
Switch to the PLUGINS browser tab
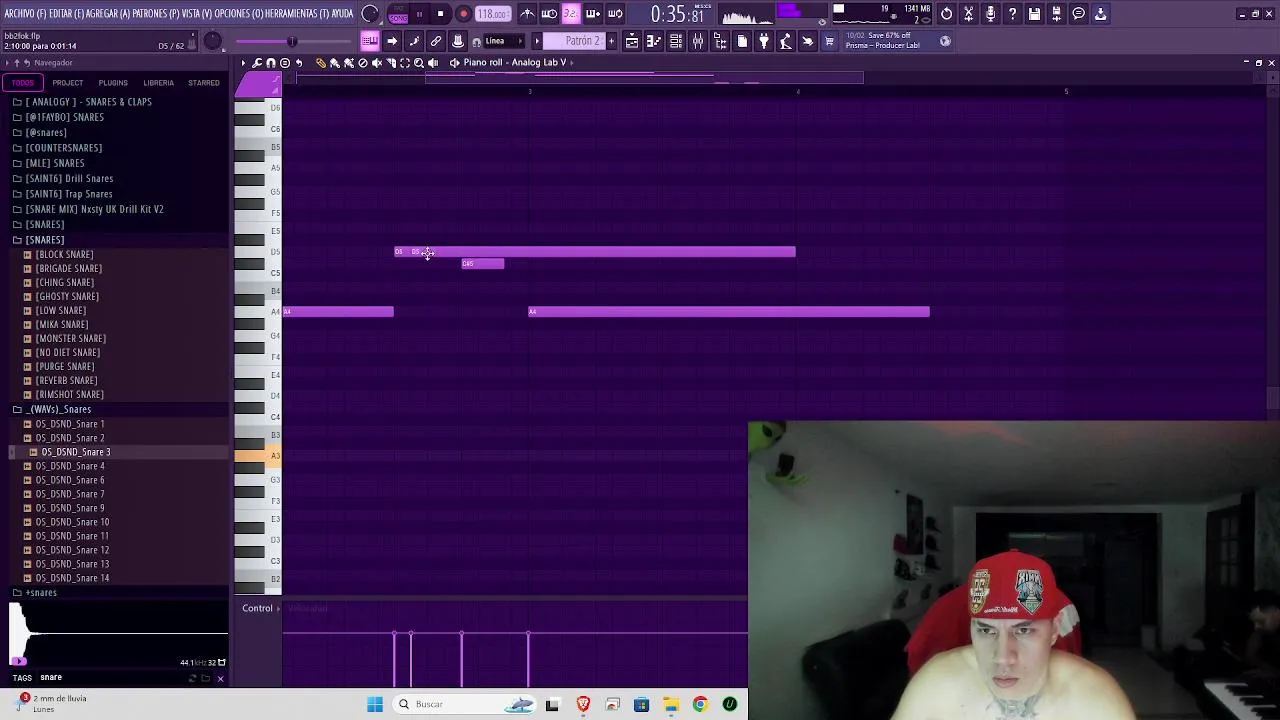click(113, 83)
